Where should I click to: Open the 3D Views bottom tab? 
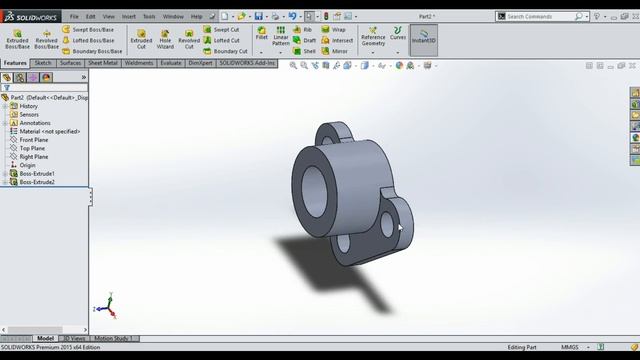74,338
